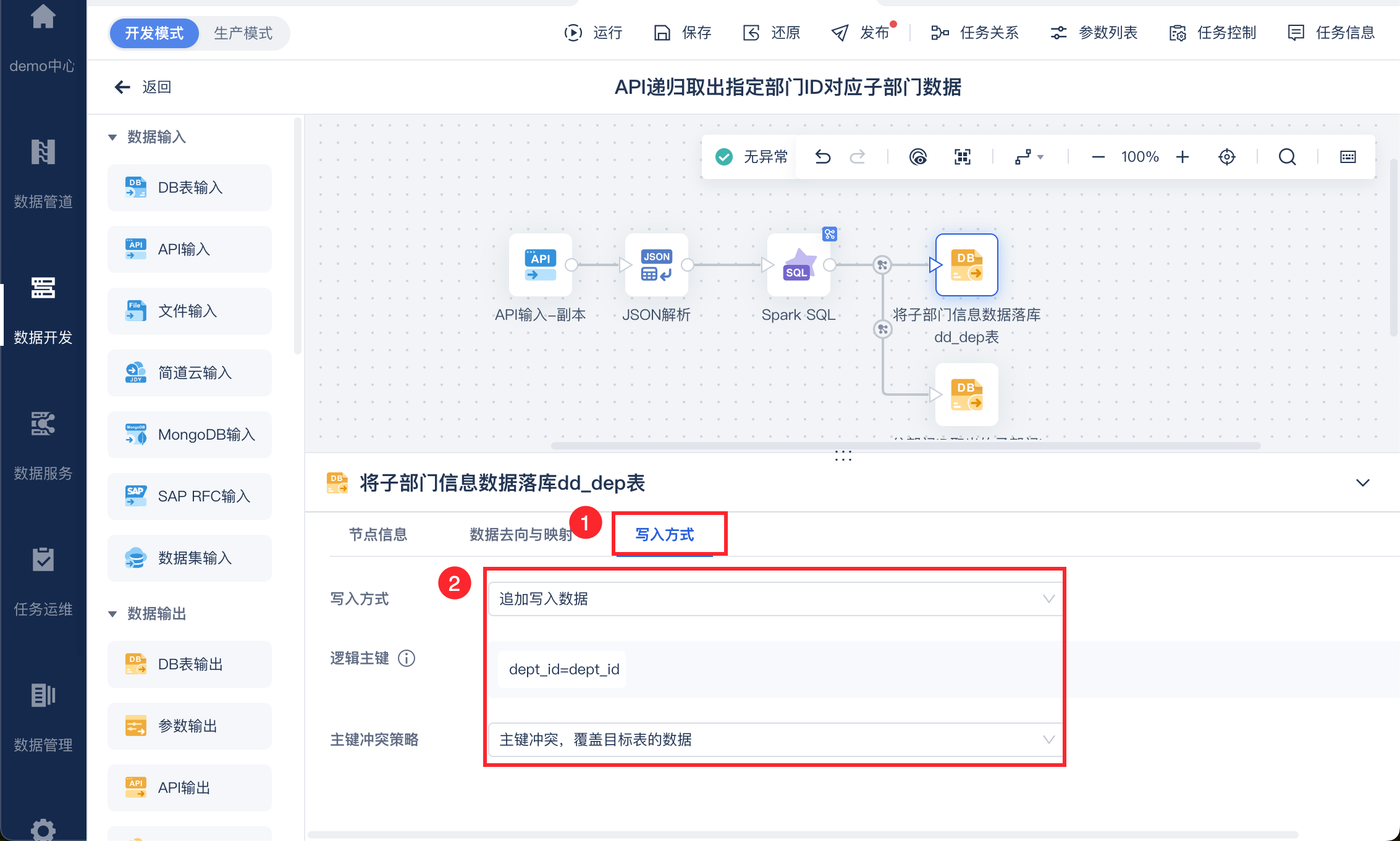Switch to 生产模式 mode
The image size is (1400, 841).
243,33
